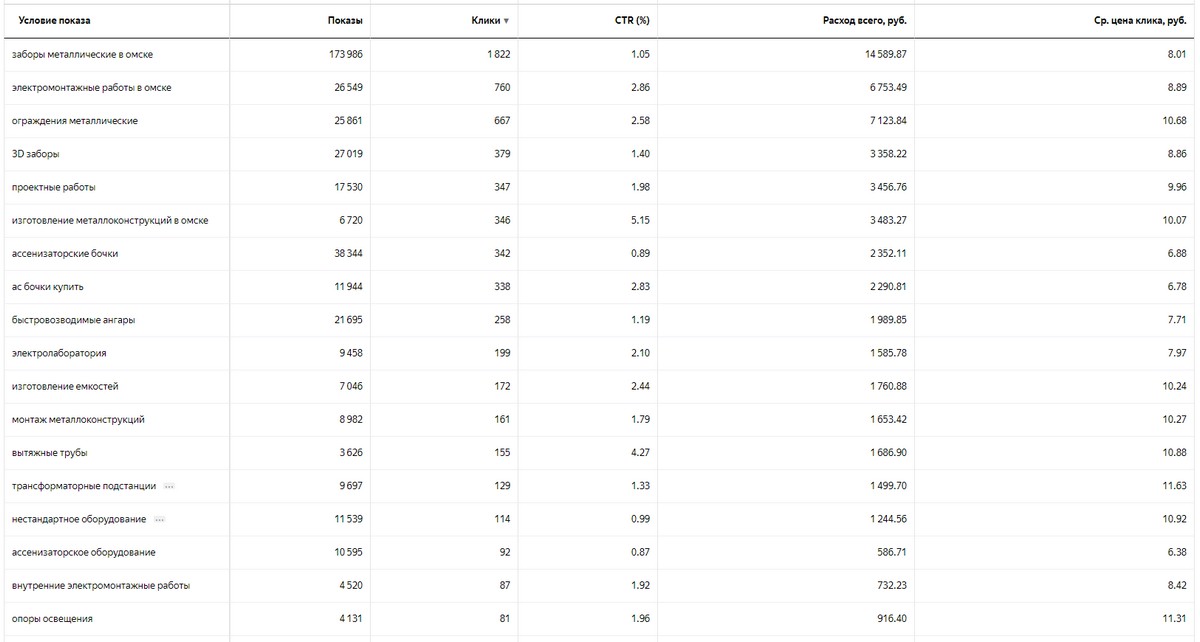The width and height of the screenshot is (1200, 642).
Task: Expand ellipsis beside нестандартное оборудование
Action: pos(160,519)
